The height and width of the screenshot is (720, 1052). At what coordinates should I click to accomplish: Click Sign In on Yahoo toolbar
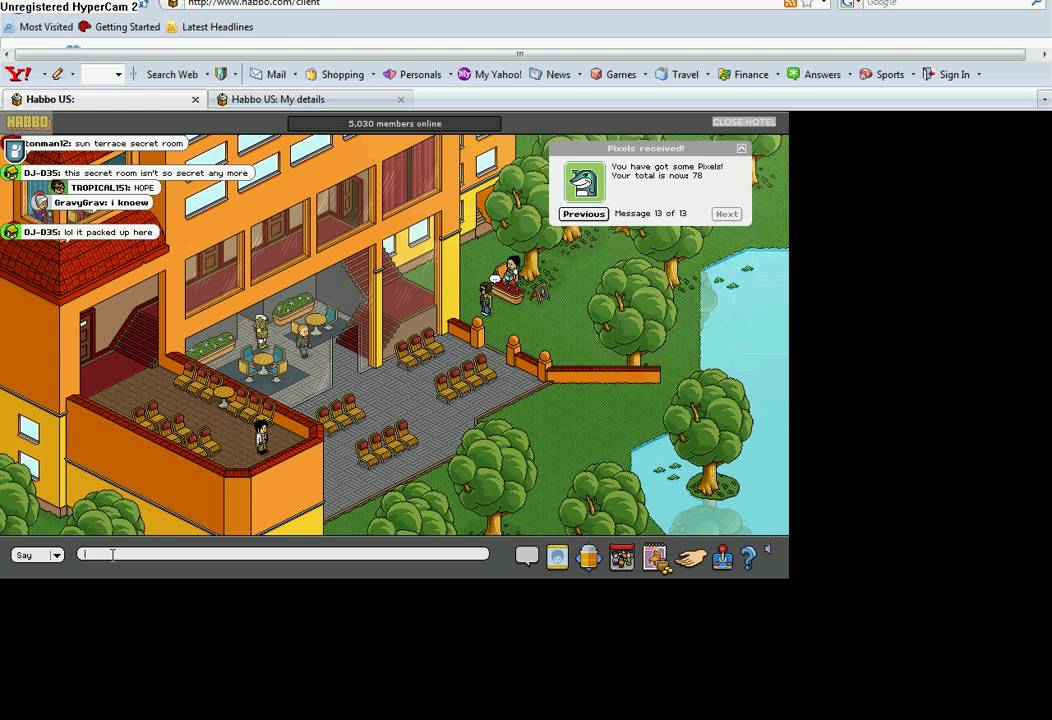[946, 74]
